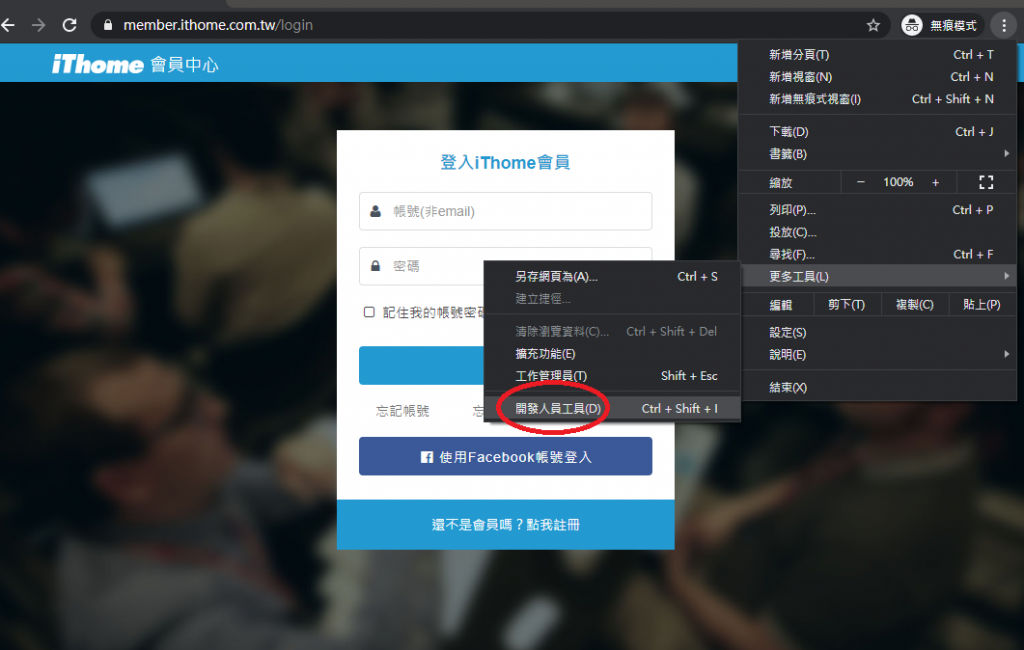1024x650 pixels.
Task: Choose 投放(C)... from the menu
Action: (877, 233)
